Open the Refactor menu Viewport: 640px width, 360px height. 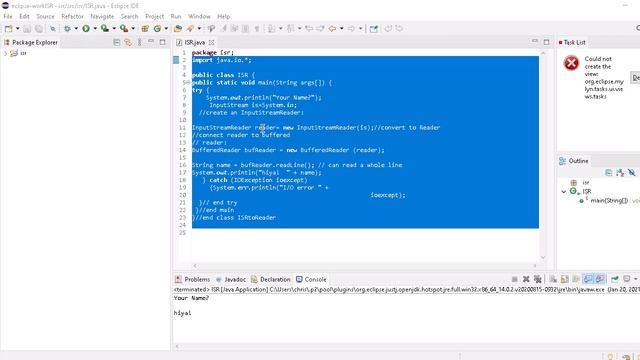72,16
